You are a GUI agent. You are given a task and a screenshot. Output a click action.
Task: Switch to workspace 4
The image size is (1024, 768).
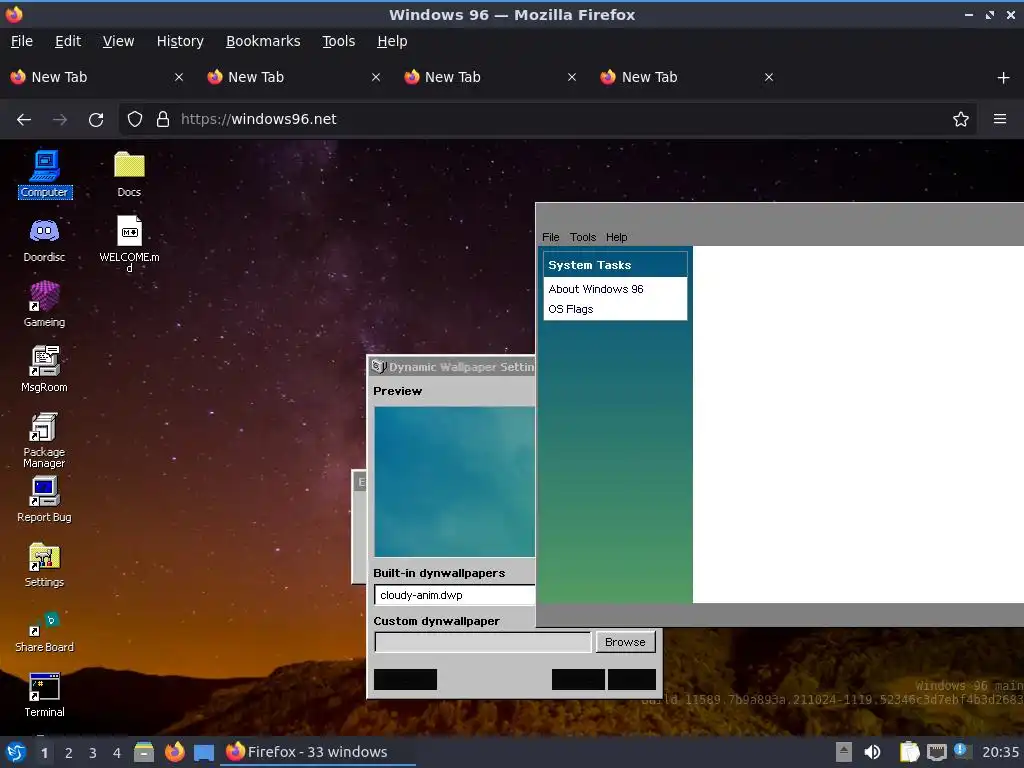(117, 753)
